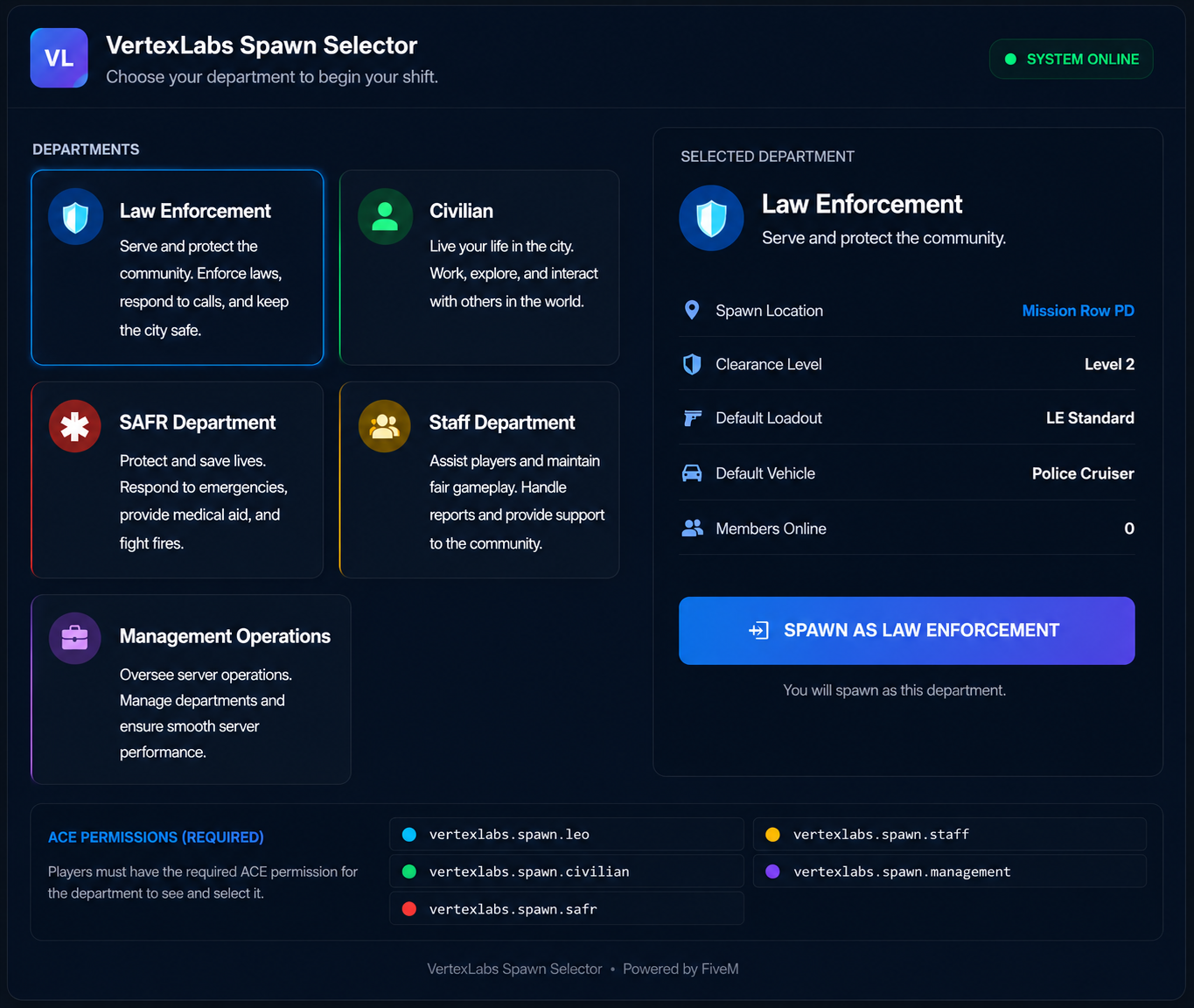Click the Law Enforcement card shield icon
This screenshot has width=1194, height=1008.
(76, 216)
